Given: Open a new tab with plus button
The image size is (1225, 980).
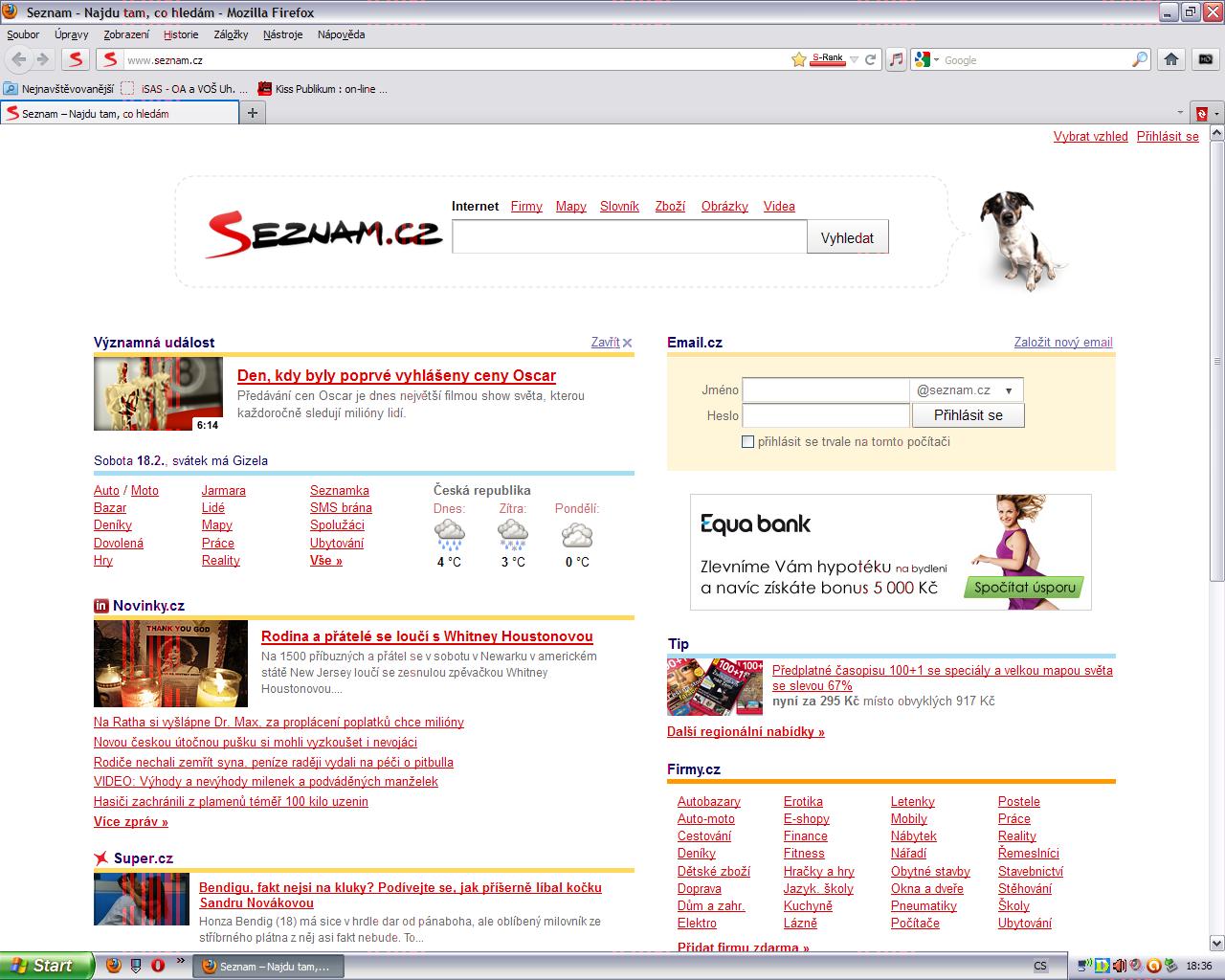Looking at the screenshot, I should click(x=253, y=113).
